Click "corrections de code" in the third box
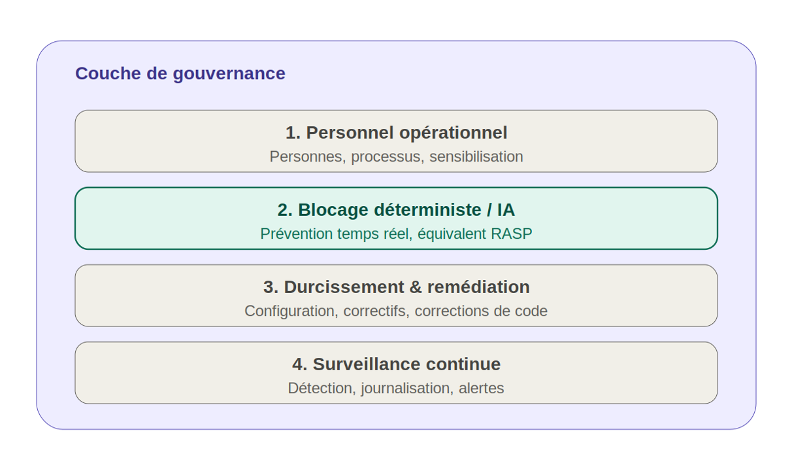The image size is (792, 472). point(481,311)
